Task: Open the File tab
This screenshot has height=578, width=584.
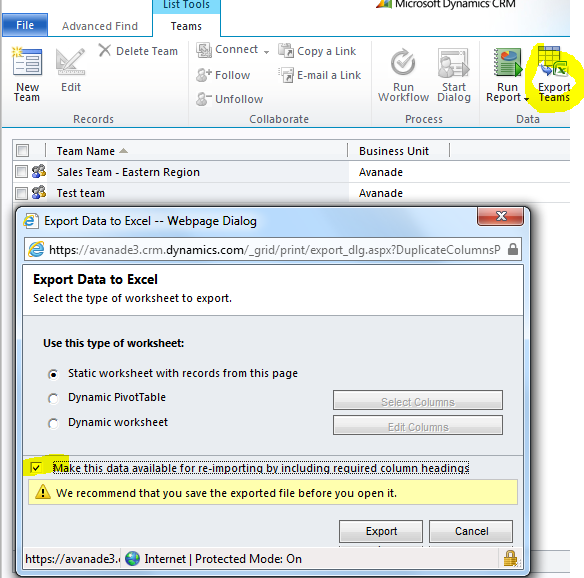Action: (x=25, y=25)
